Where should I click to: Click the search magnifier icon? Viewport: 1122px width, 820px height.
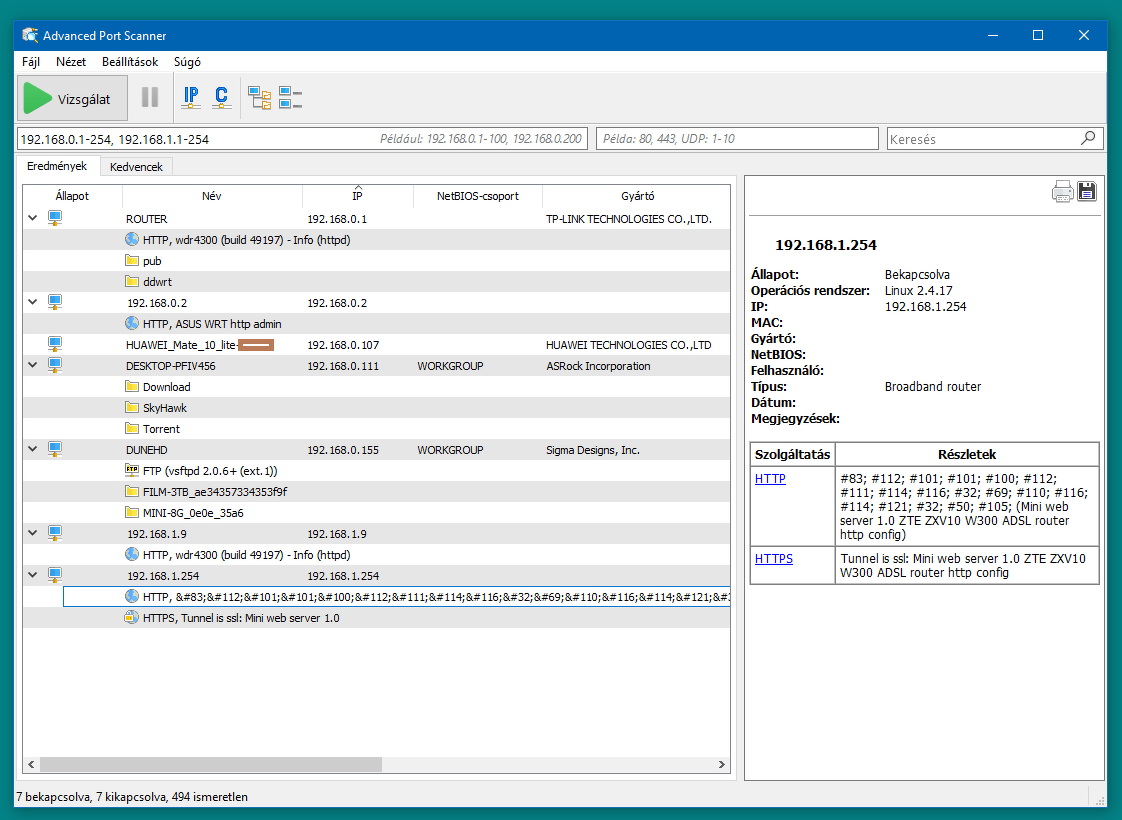1088,138
